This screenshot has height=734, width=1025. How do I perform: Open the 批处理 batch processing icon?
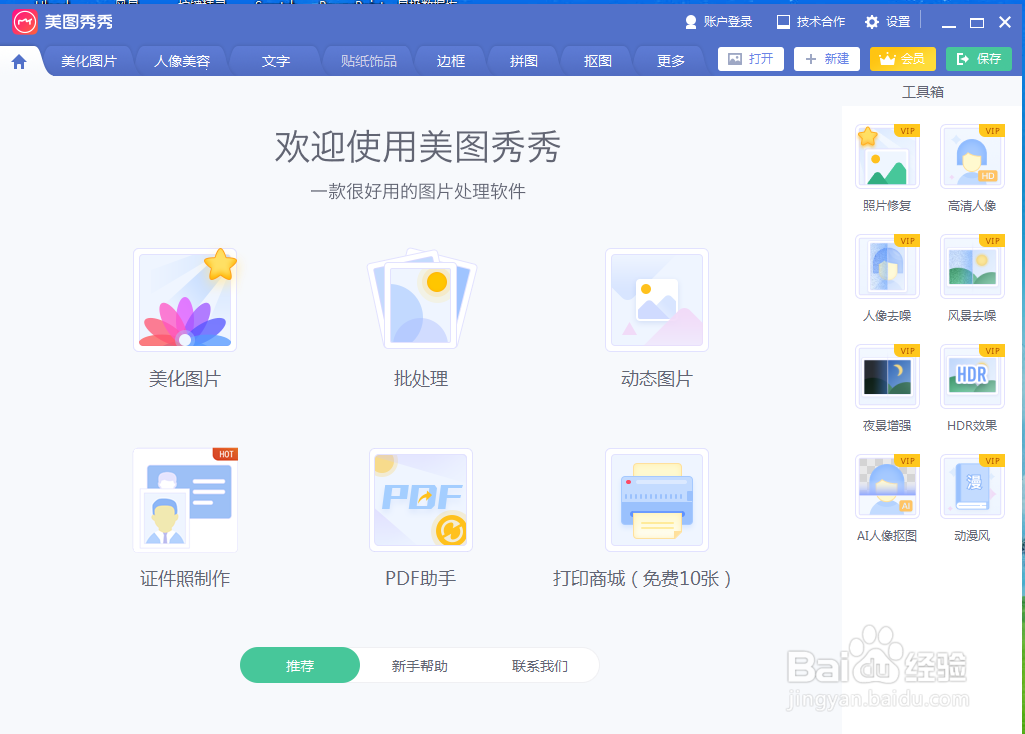(x=422, y=299)
